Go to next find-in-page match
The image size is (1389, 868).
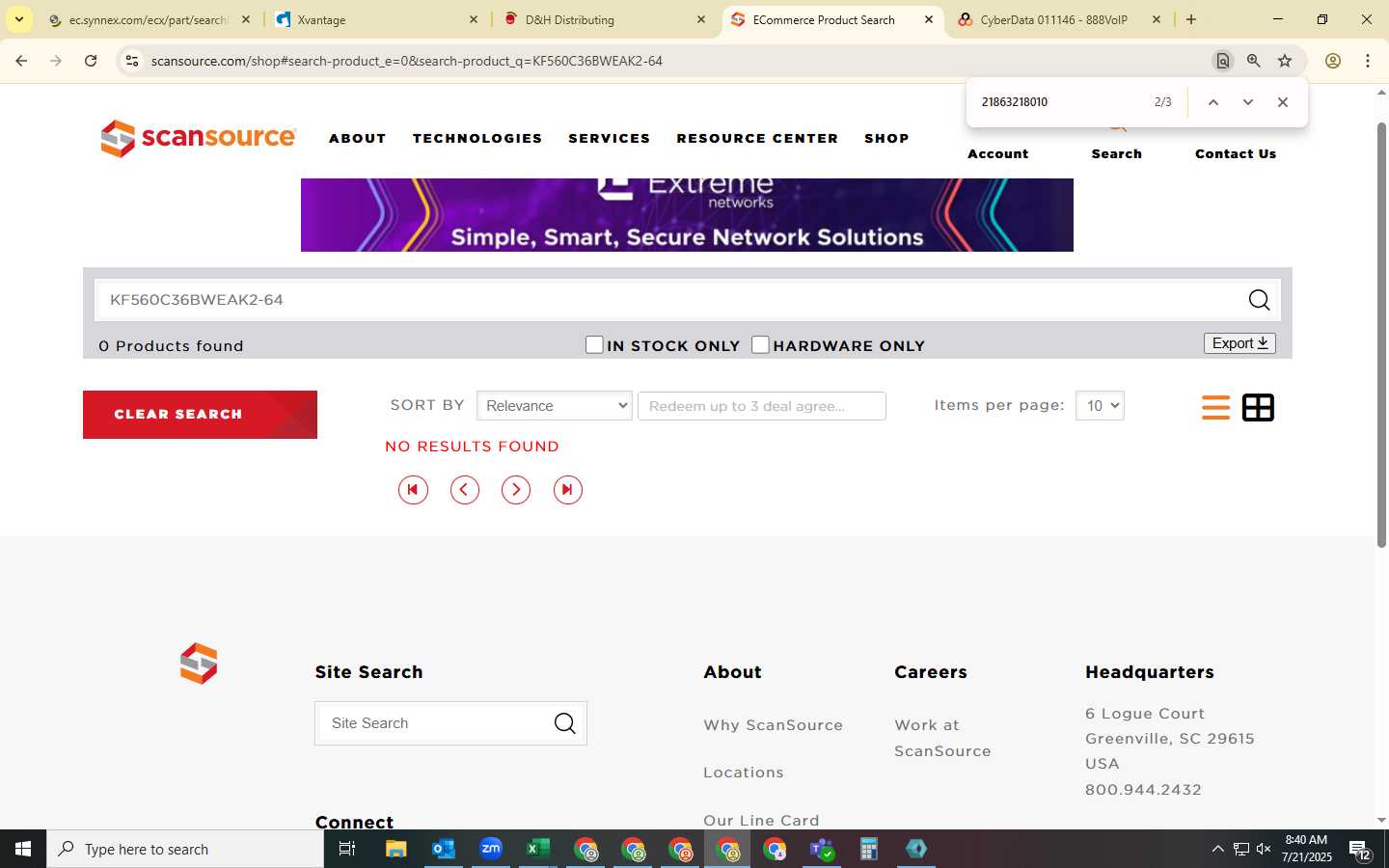(1248, 102)
